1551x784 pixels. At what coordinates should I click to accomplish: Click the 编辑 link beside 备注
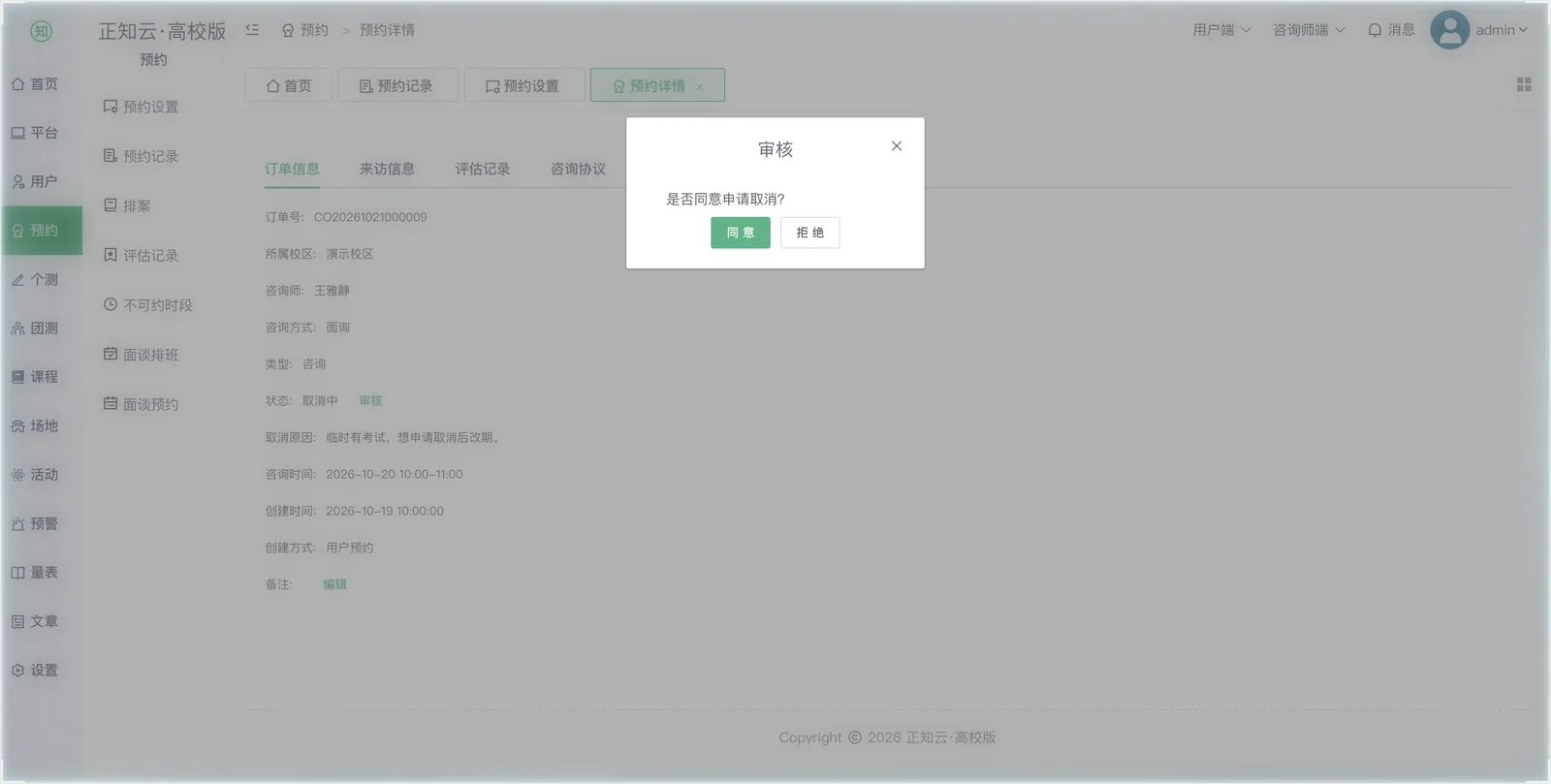coord(334,584)
